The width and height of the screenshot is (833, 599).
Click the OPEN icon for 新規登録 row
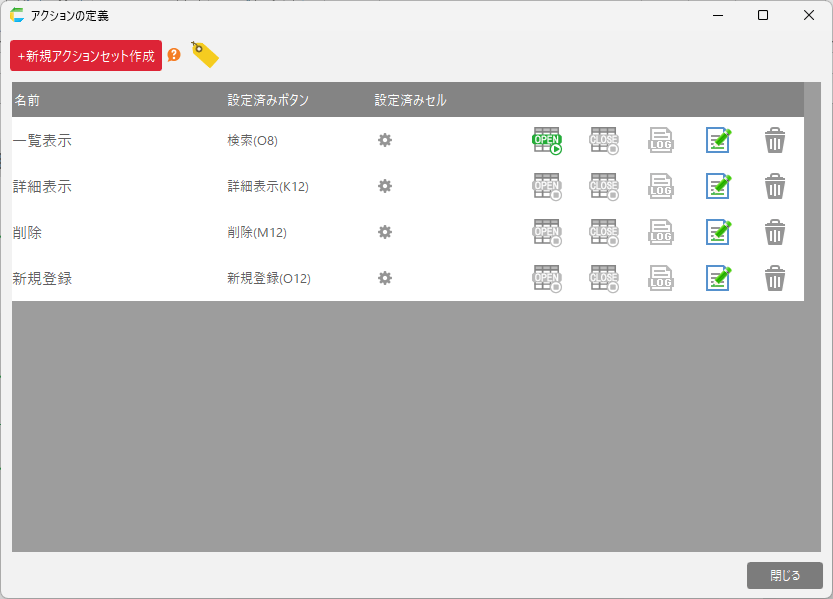(x=546, y=279)
